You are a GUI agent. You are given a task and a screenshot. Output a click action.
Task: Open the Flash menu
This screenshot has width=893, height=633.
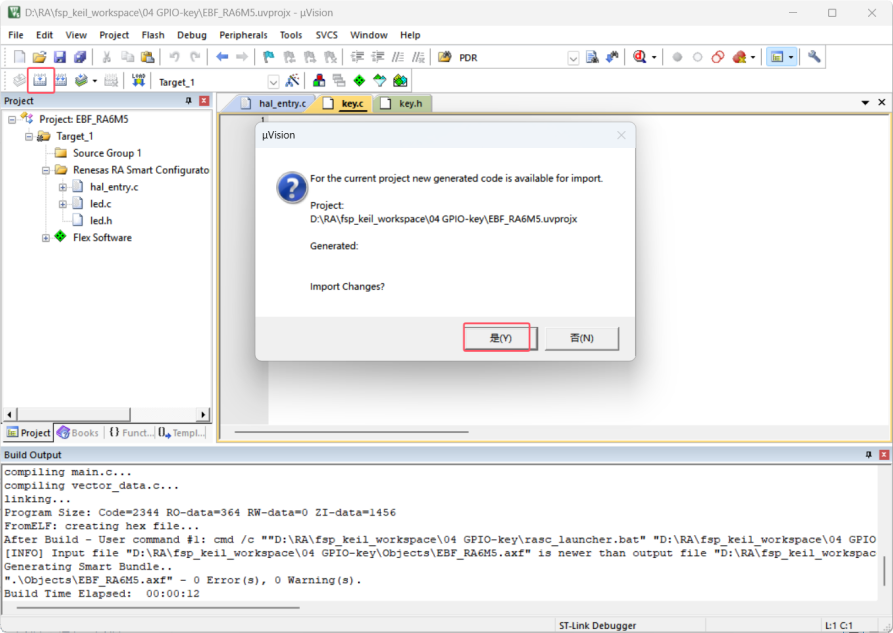pyautogui.click(x=153, y=35)
